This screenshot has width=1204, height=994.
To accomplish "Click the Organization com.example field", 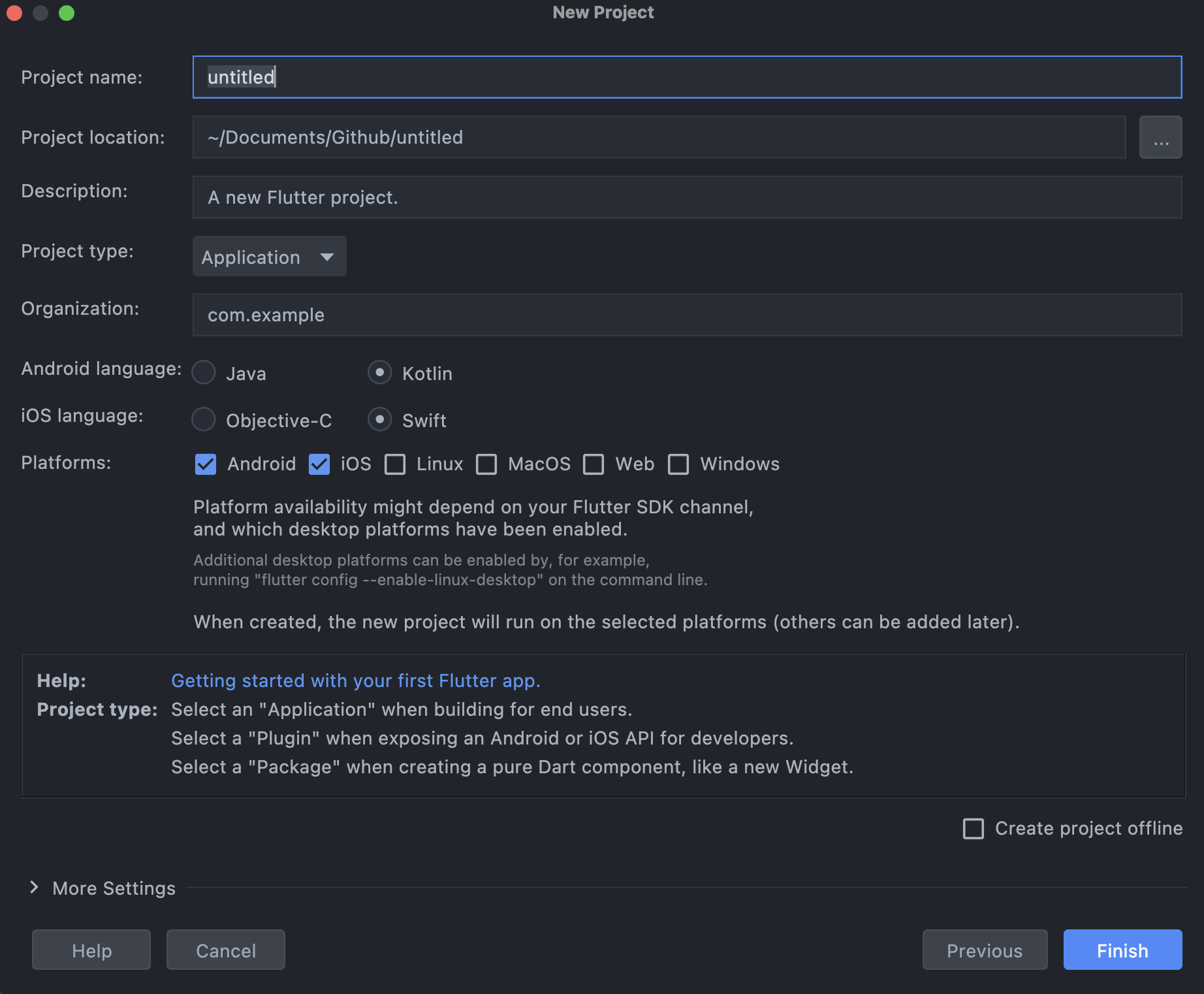I will (x=687, y=315).
